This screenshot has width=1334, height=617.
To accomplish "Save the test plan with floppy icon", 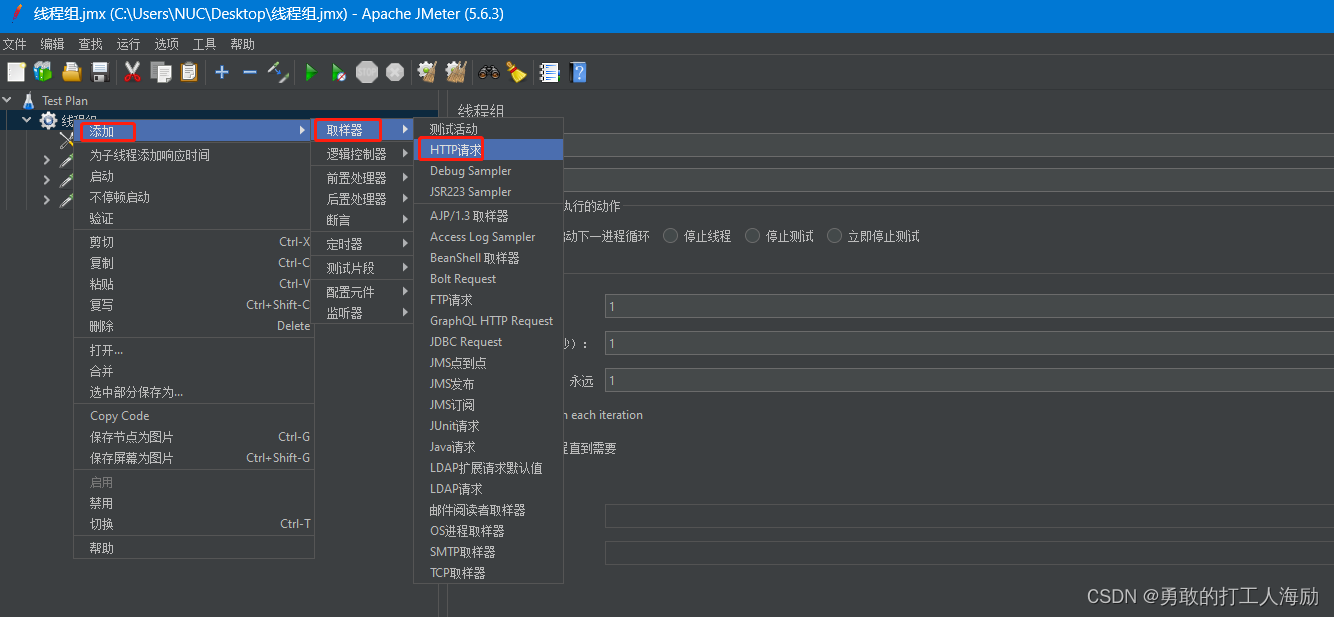I will click(99, 72).
